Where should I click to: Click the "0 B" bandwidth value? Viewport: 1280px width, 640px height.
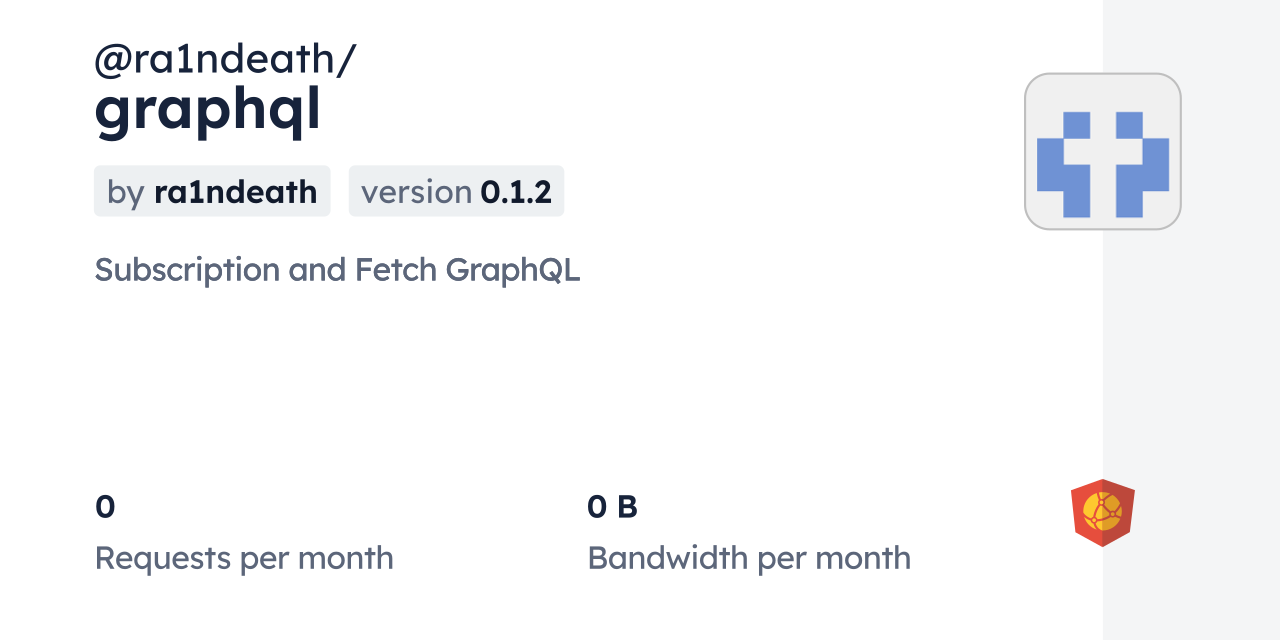click(x=612, y=507)
